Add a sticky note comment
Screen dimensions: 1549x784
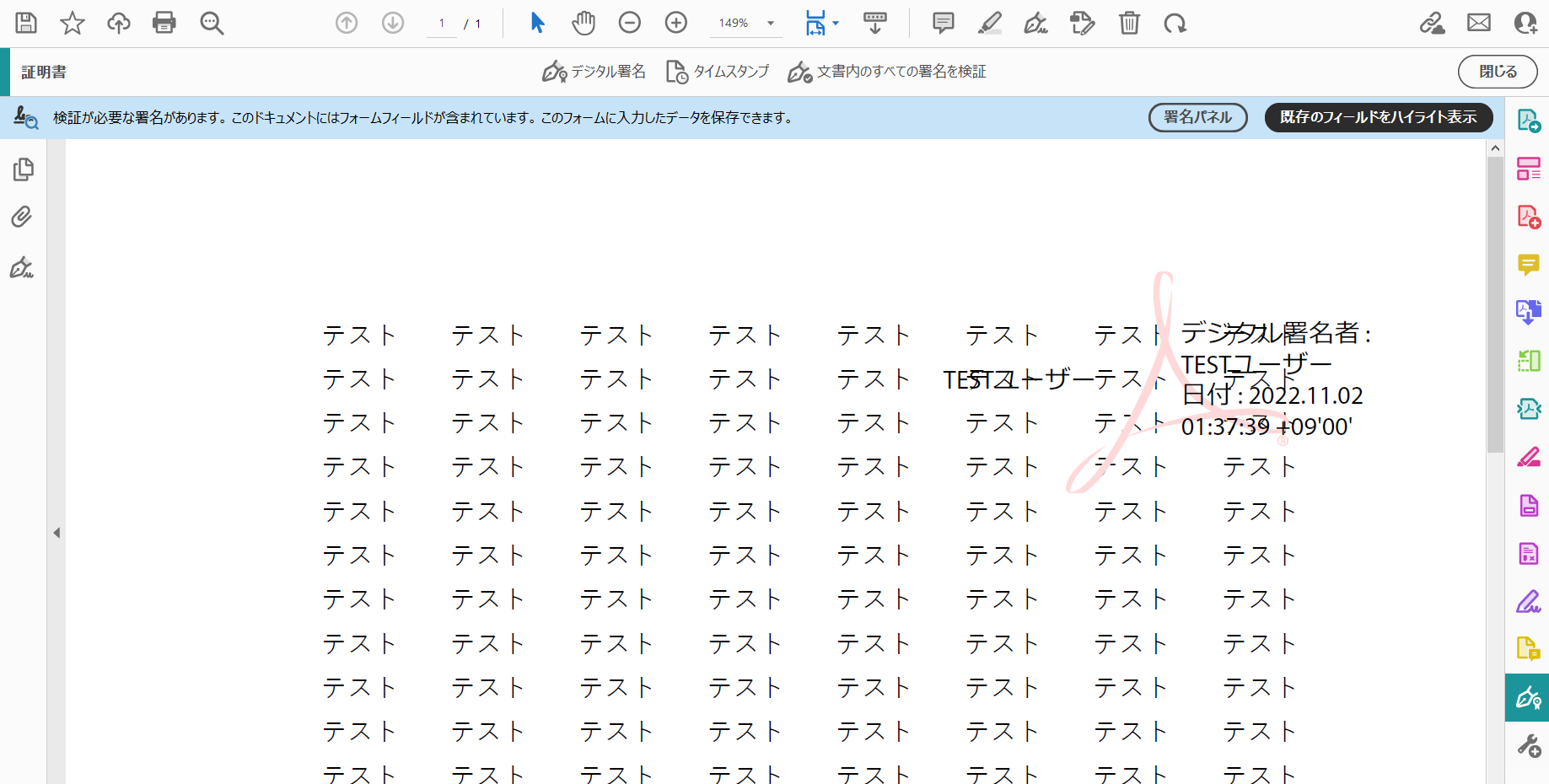pos(942,23)
